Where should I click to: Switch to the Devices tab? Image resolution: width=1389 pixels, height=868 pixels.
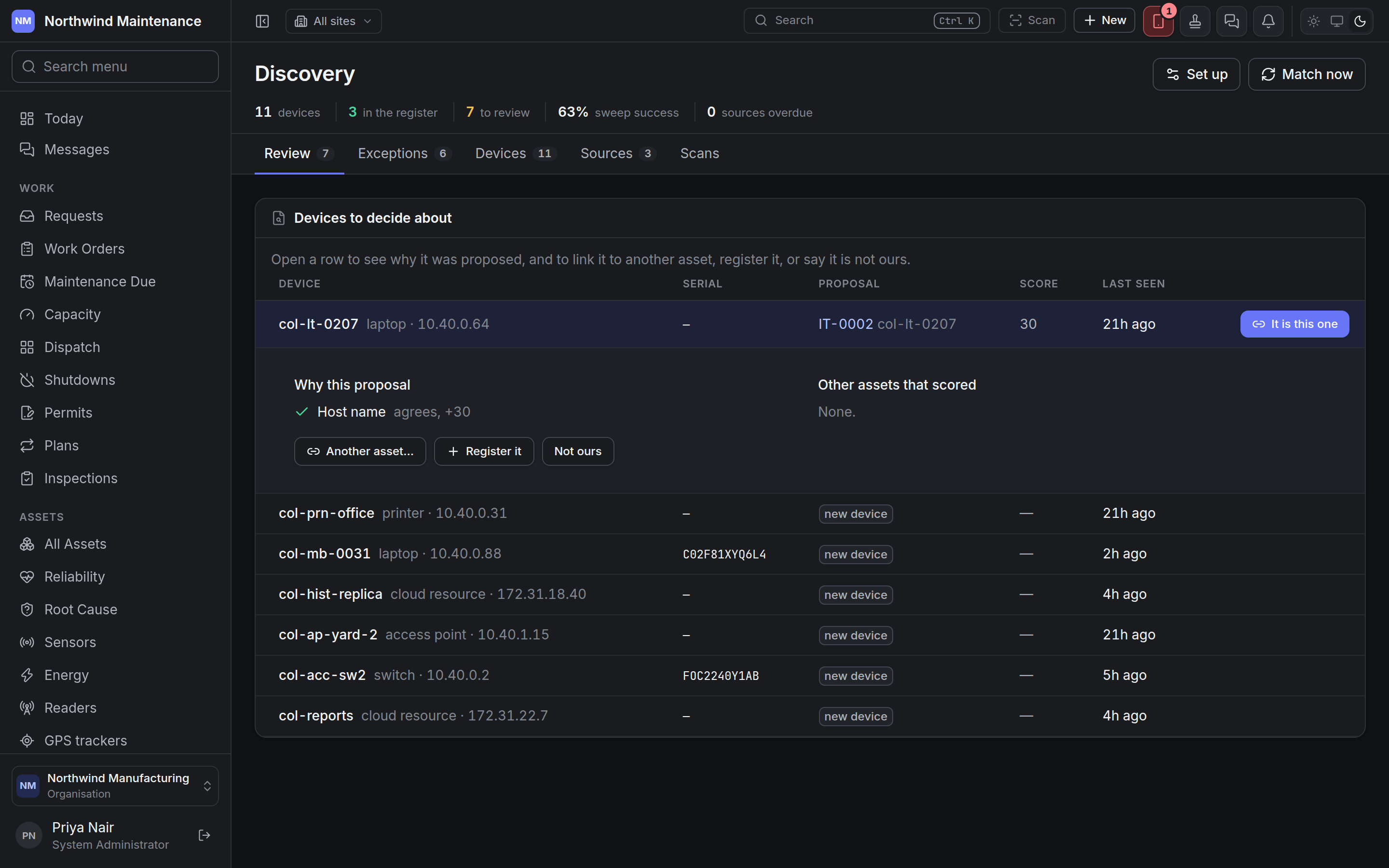516,153
